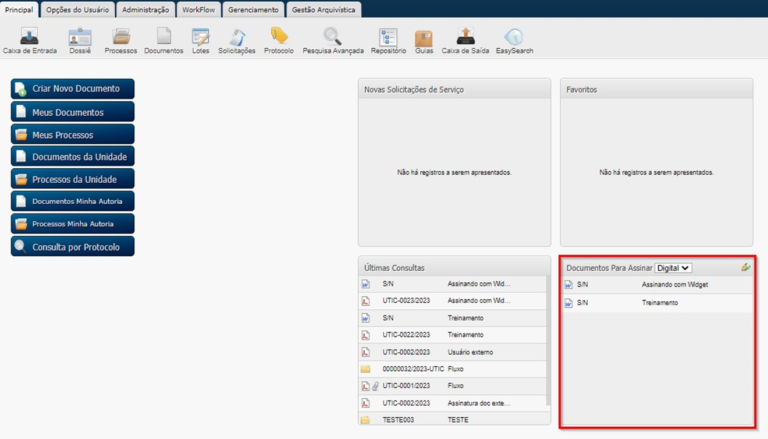The image size is (768, 439).
Task: Open the Solicitações toolbar icon
Action: click(x=237, y=37)
